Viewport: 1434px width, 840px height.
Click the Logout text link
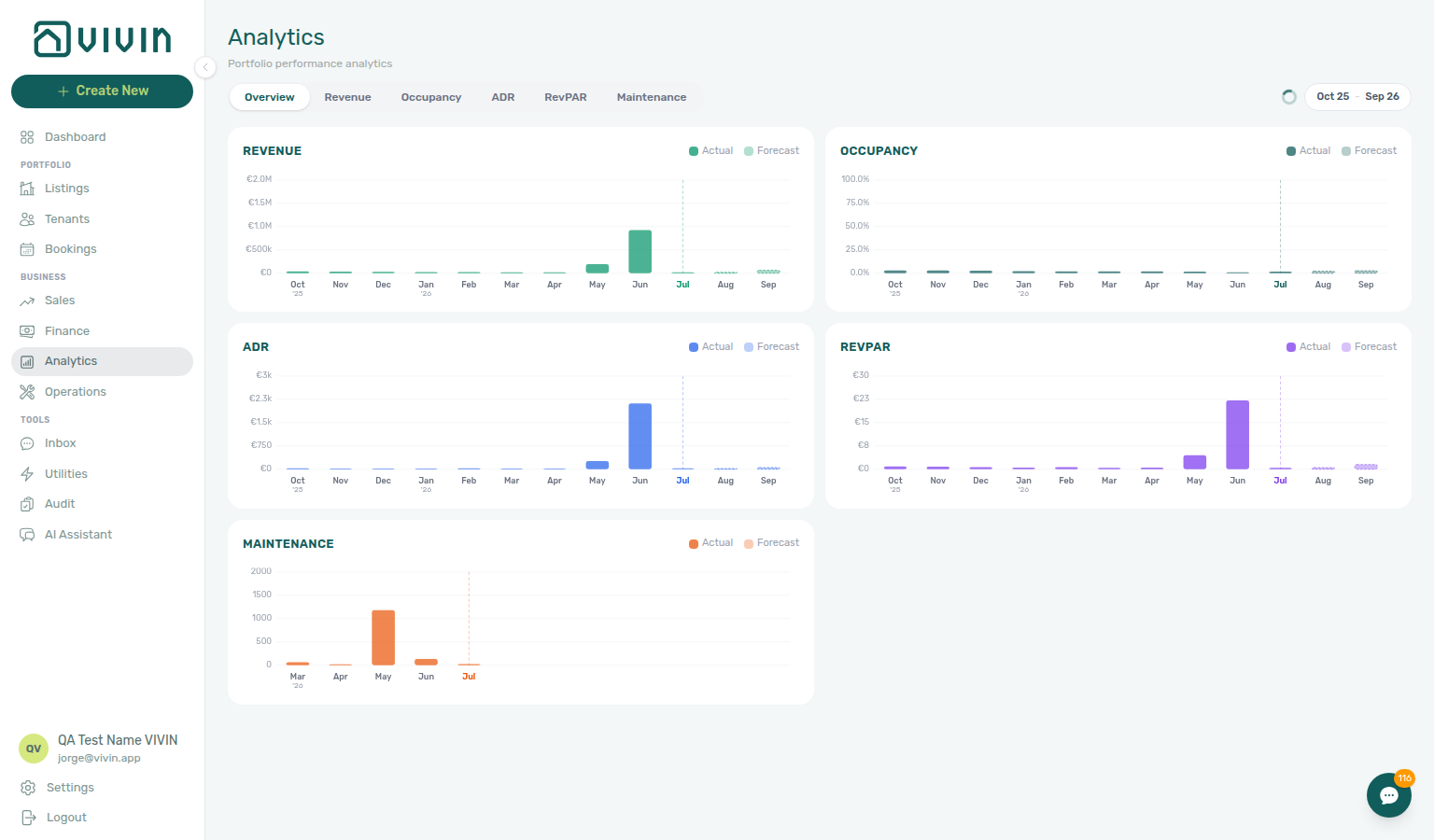click(x=66, y=818)
